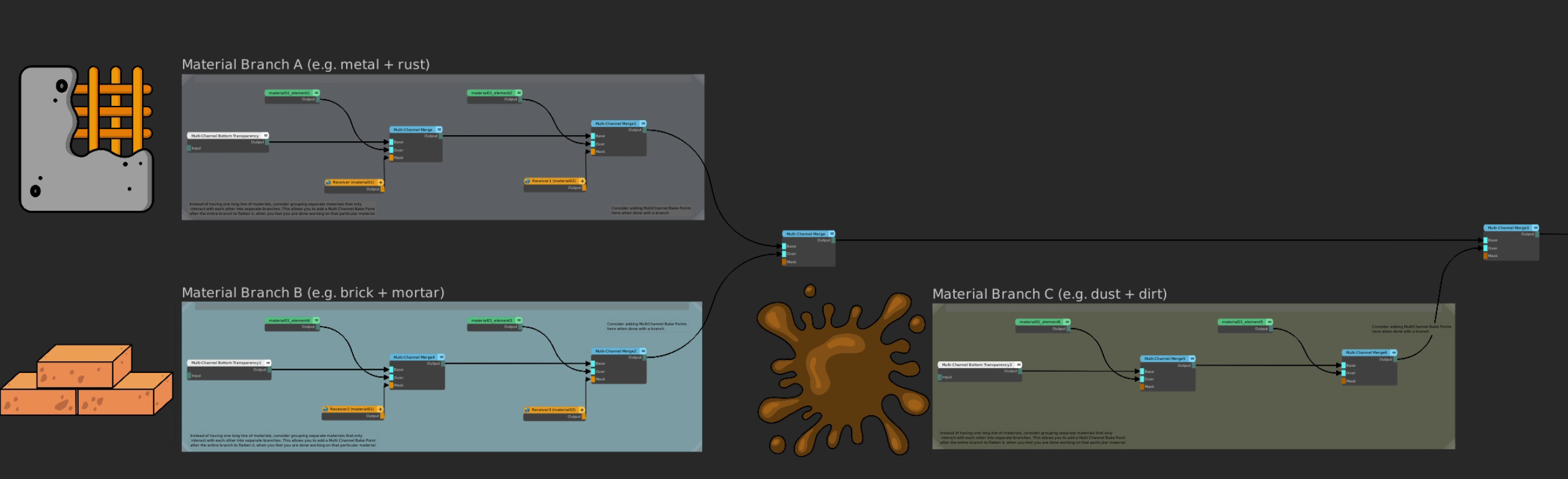This screenshot has width=1568, height=479.
Task: Click the lines icon on material01_element3 node
Action: pyautogui.click(x=519, y=320)
